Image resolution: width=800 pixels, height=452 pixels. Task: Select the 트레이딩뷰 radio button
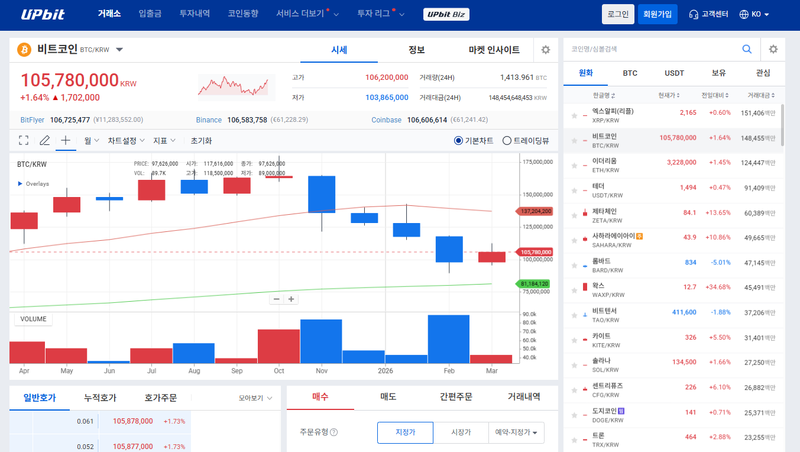(507, 141)
